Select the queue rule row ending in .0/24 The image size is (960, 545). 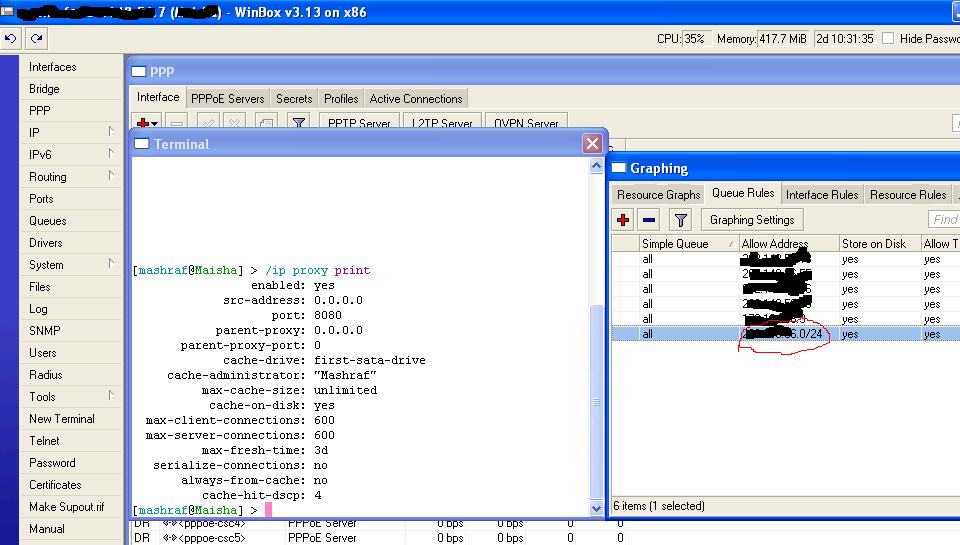786,334
